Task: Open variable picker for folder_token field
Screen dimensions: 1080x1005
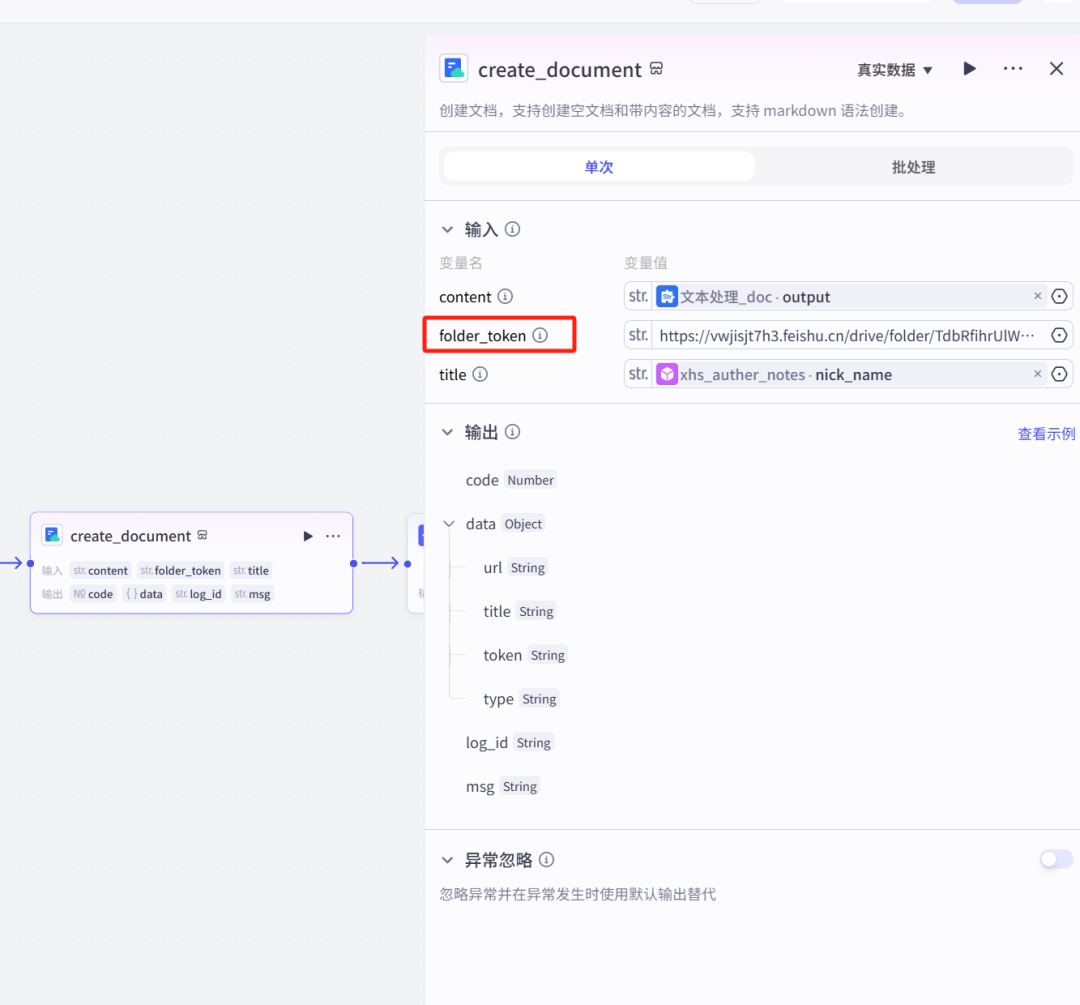Action: coord(1059,335)
